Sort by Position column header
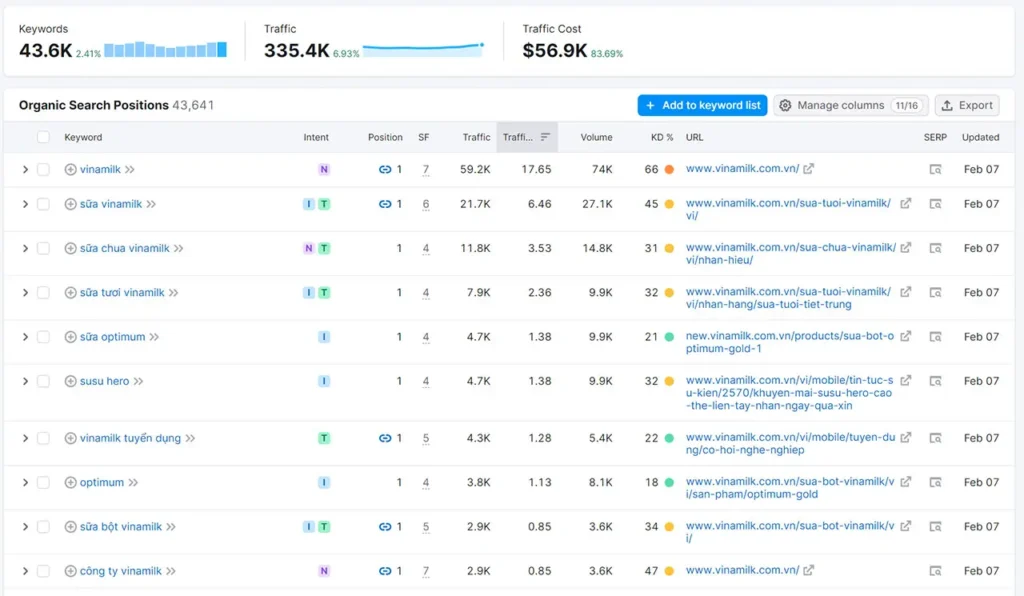1024x596 pixels. tap(385, 137)
